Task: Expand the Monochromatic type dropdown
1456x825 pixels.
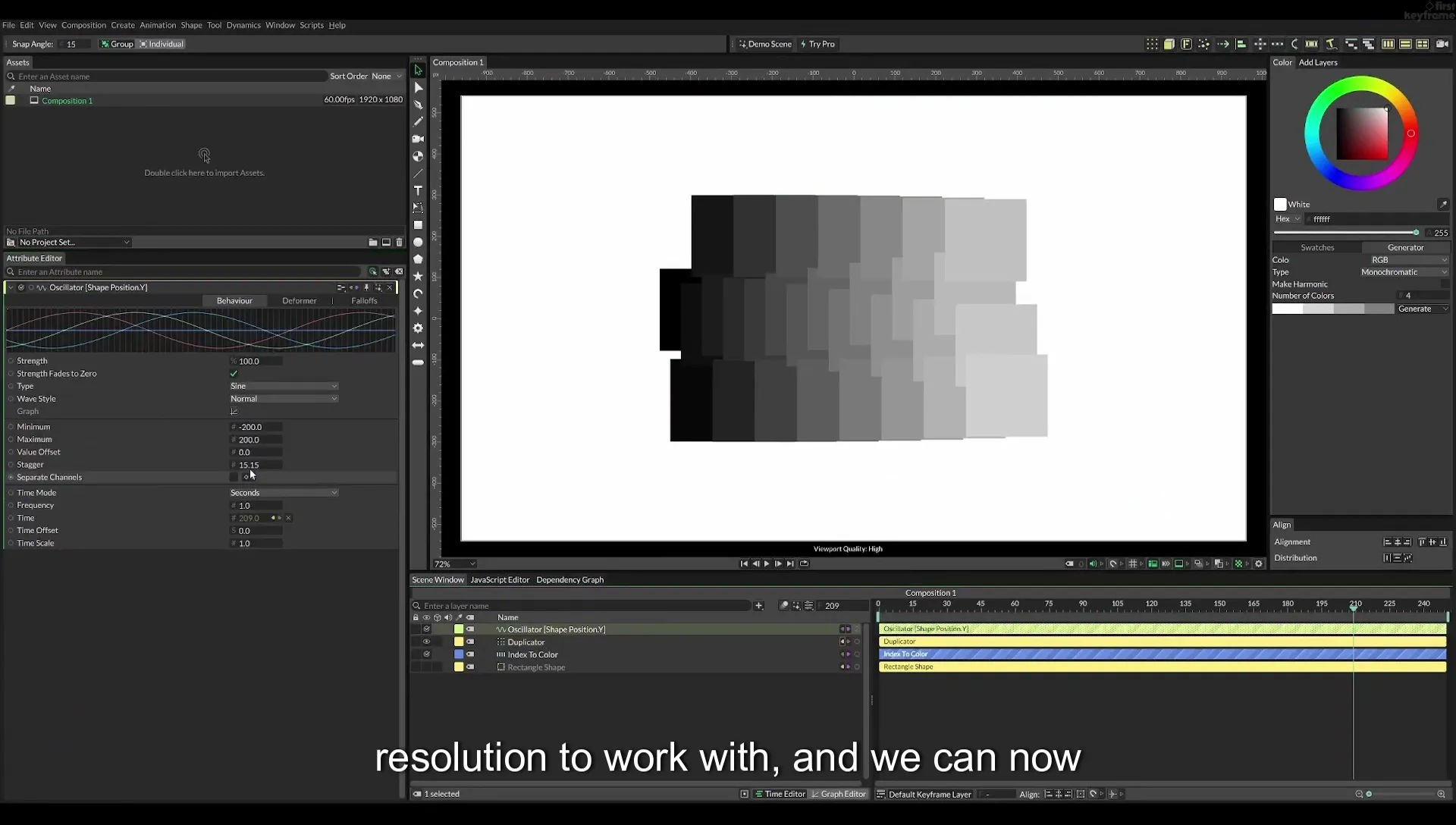Action: [x=1404, y=272]
